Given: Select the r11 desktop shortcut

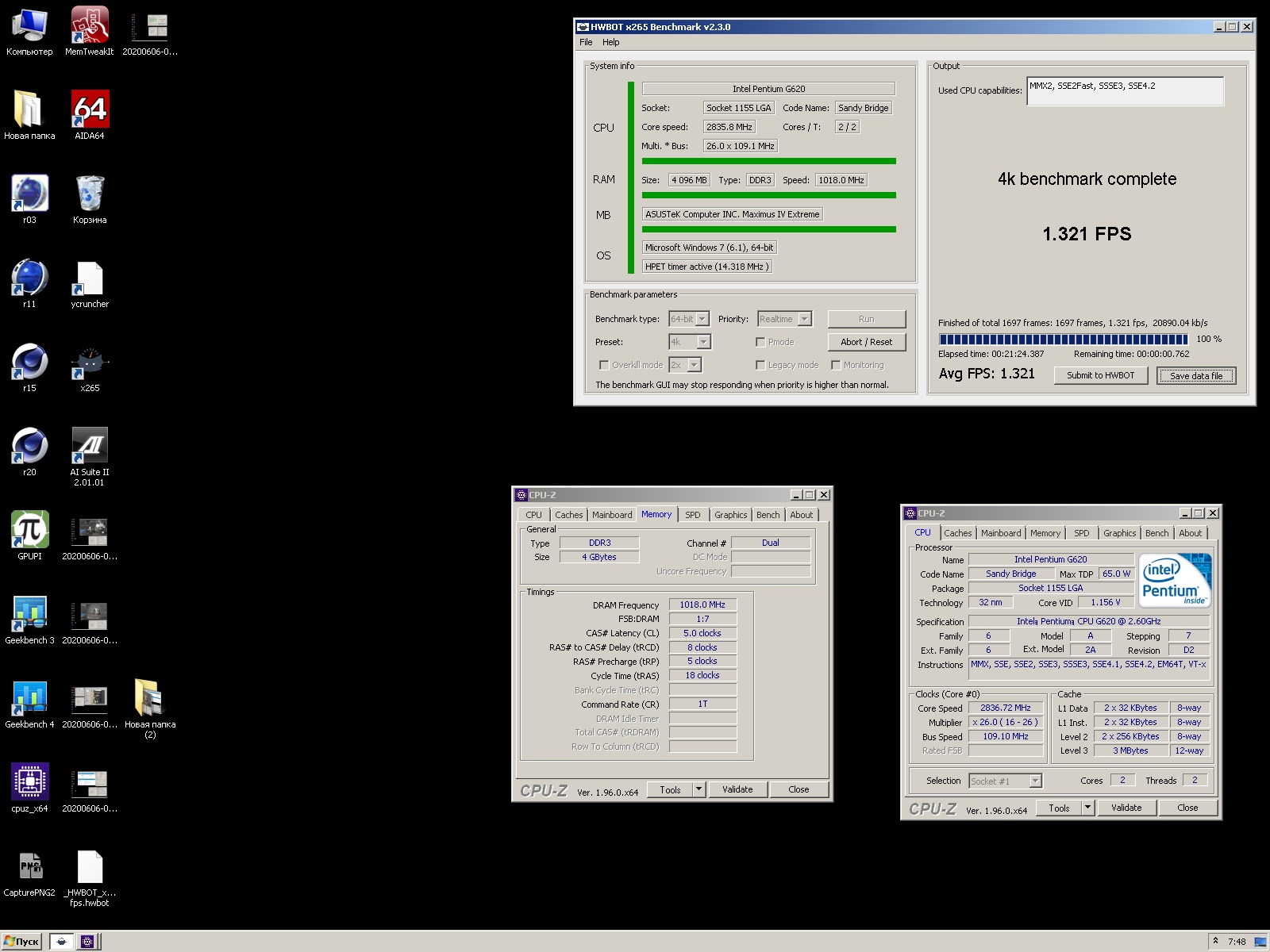Looking at the screenshot, I should click(x=29, y=284).
